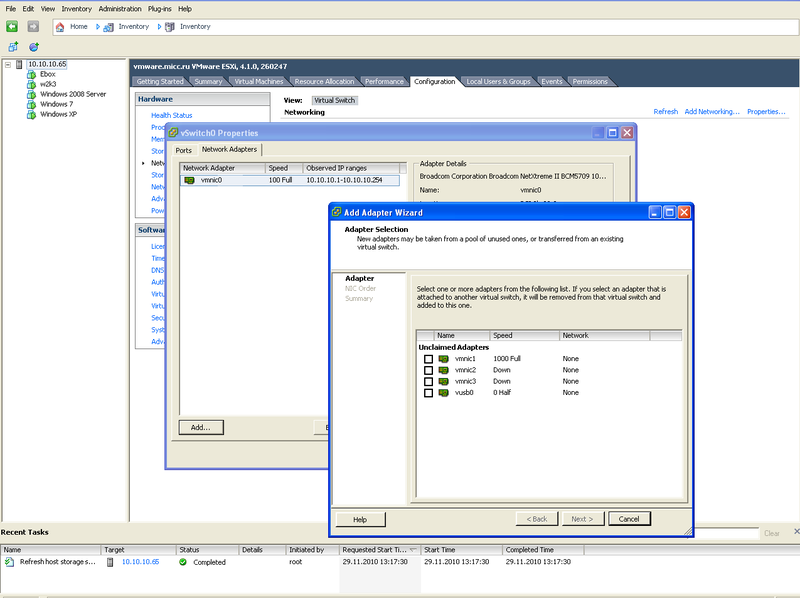Click the grey Forward navigation arrow

point(33,26)
